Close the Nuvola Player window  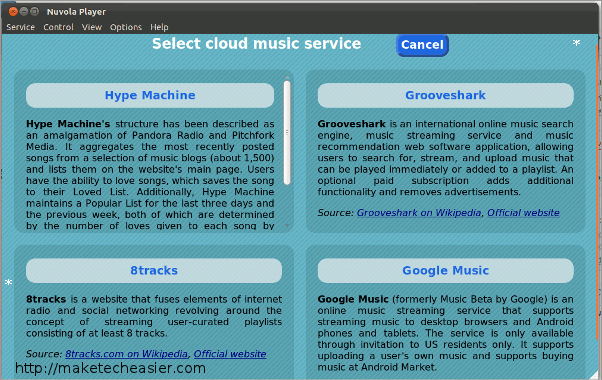pyautogui.click(x=13, y=12)
